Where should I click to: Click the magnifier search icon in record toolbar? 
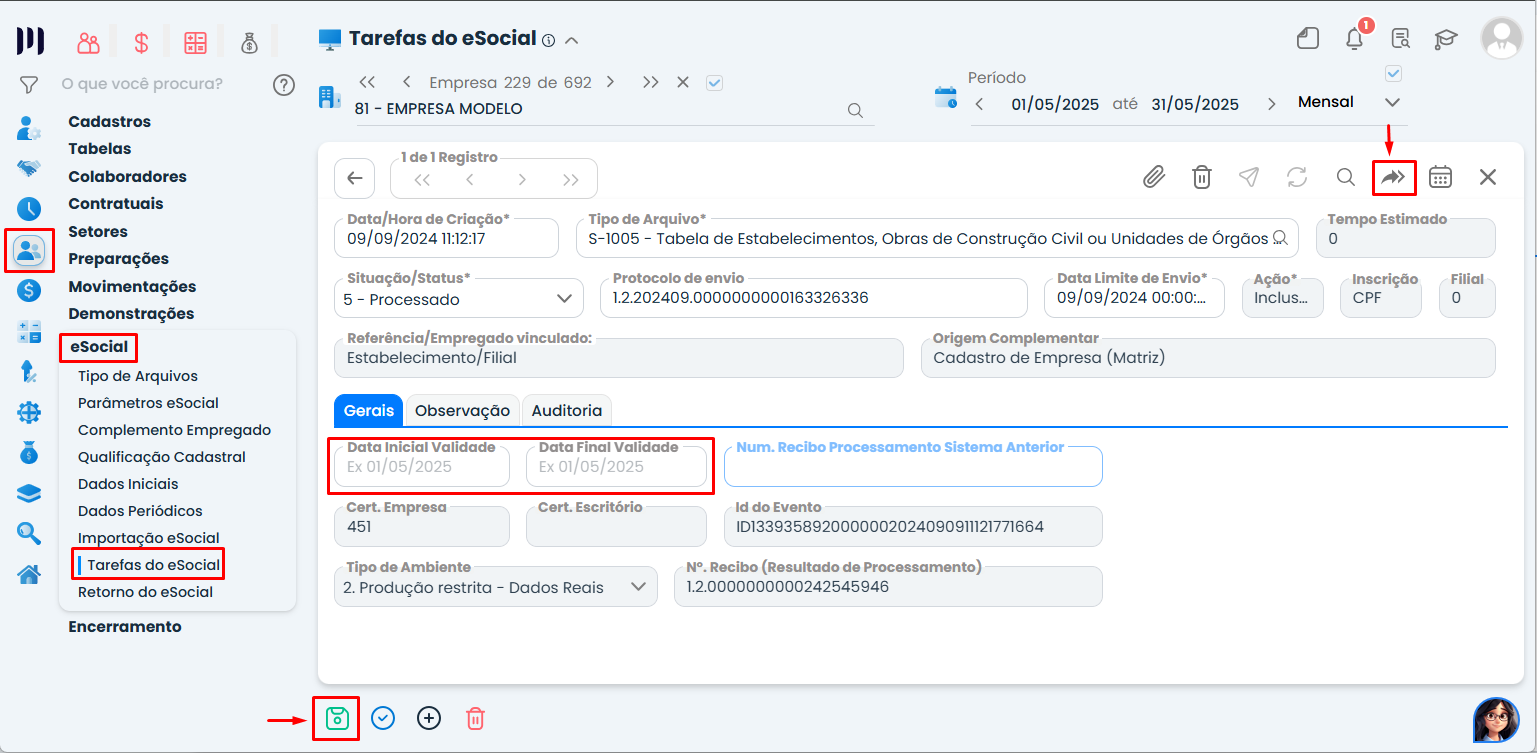(x=1346, y=178)
